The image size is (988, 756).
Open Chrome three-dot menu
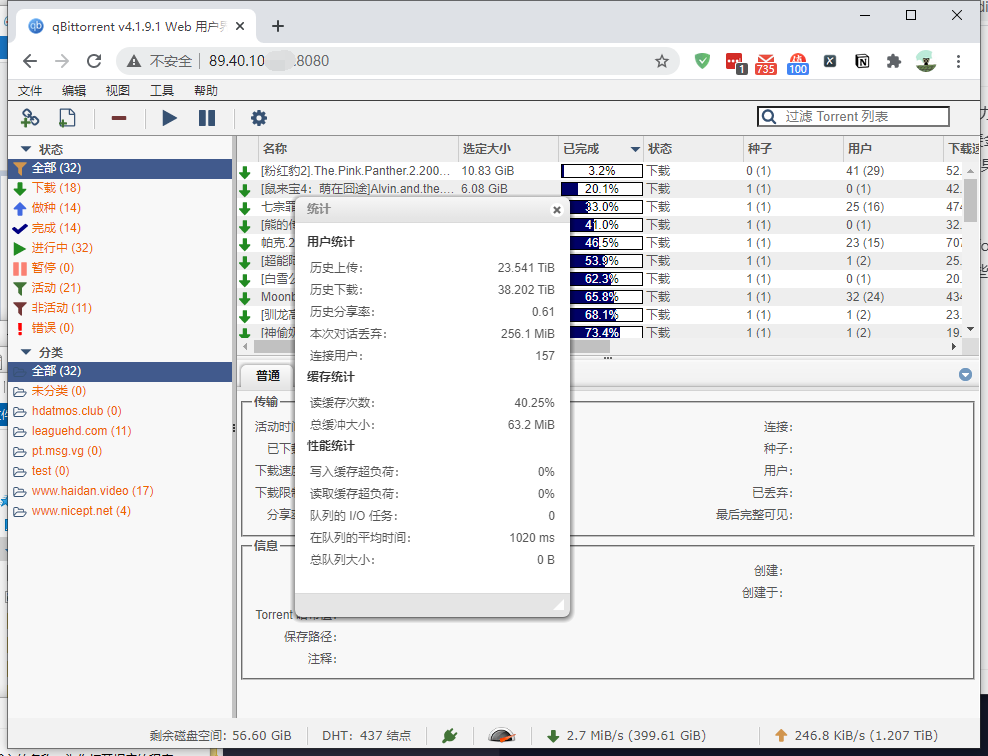[x=958, y=61]
